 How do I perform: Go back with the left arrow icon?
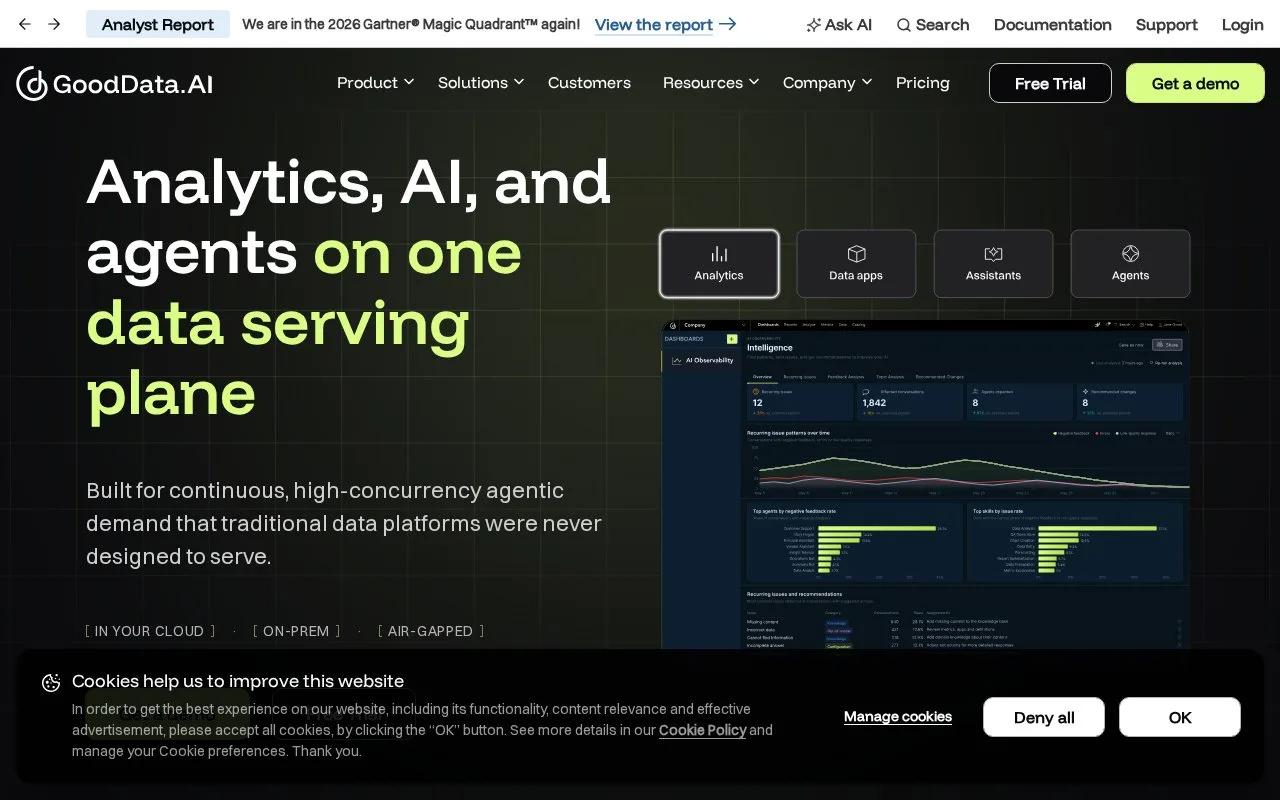pos(25,24)
